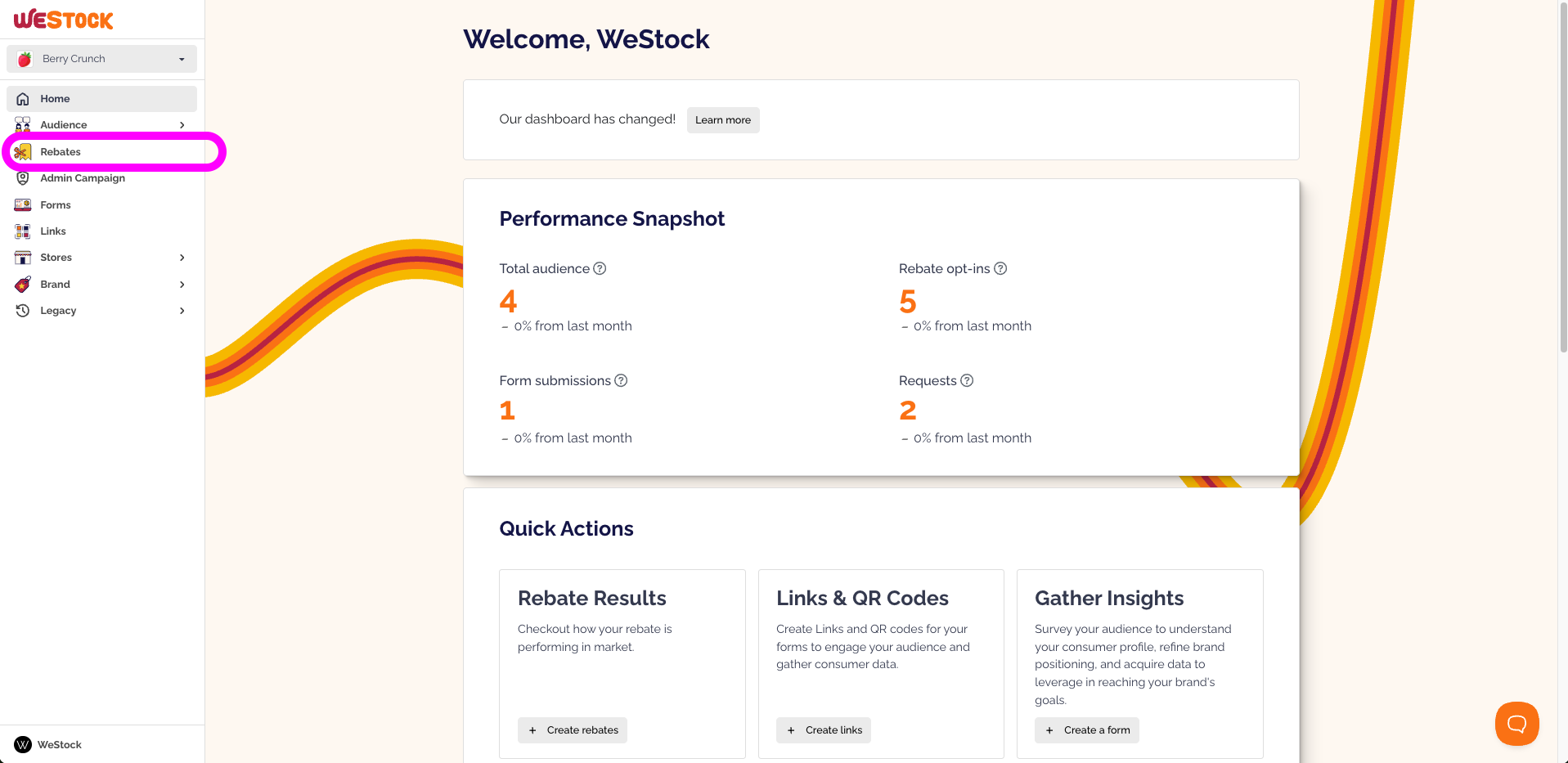Click the Rebate Results card heading
Image resolution: width=1568 pixels, height=763 pixels.
click(x=592, y=599)
